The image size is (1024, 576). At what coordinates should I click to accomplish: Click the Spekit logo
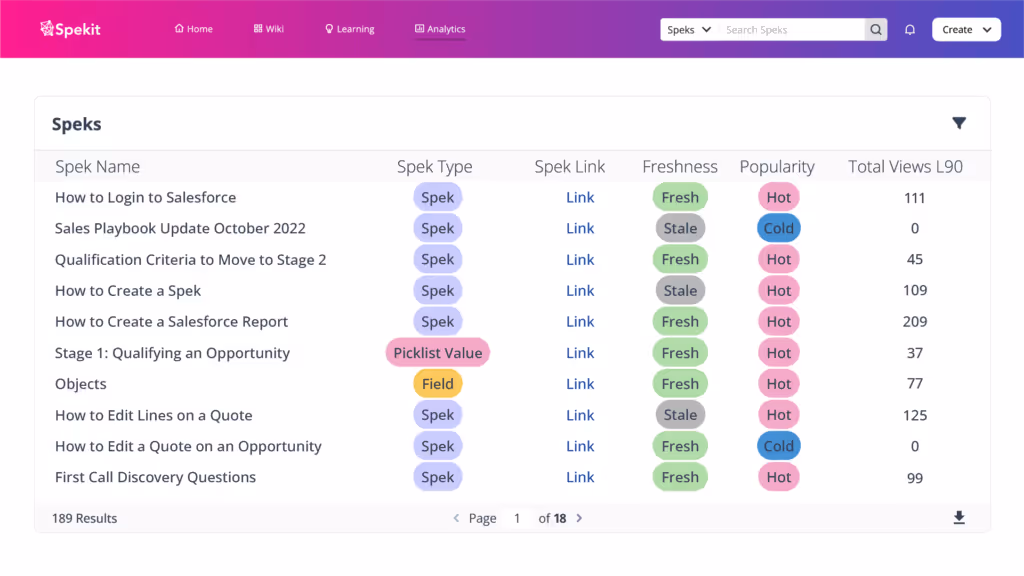[70, 29]
